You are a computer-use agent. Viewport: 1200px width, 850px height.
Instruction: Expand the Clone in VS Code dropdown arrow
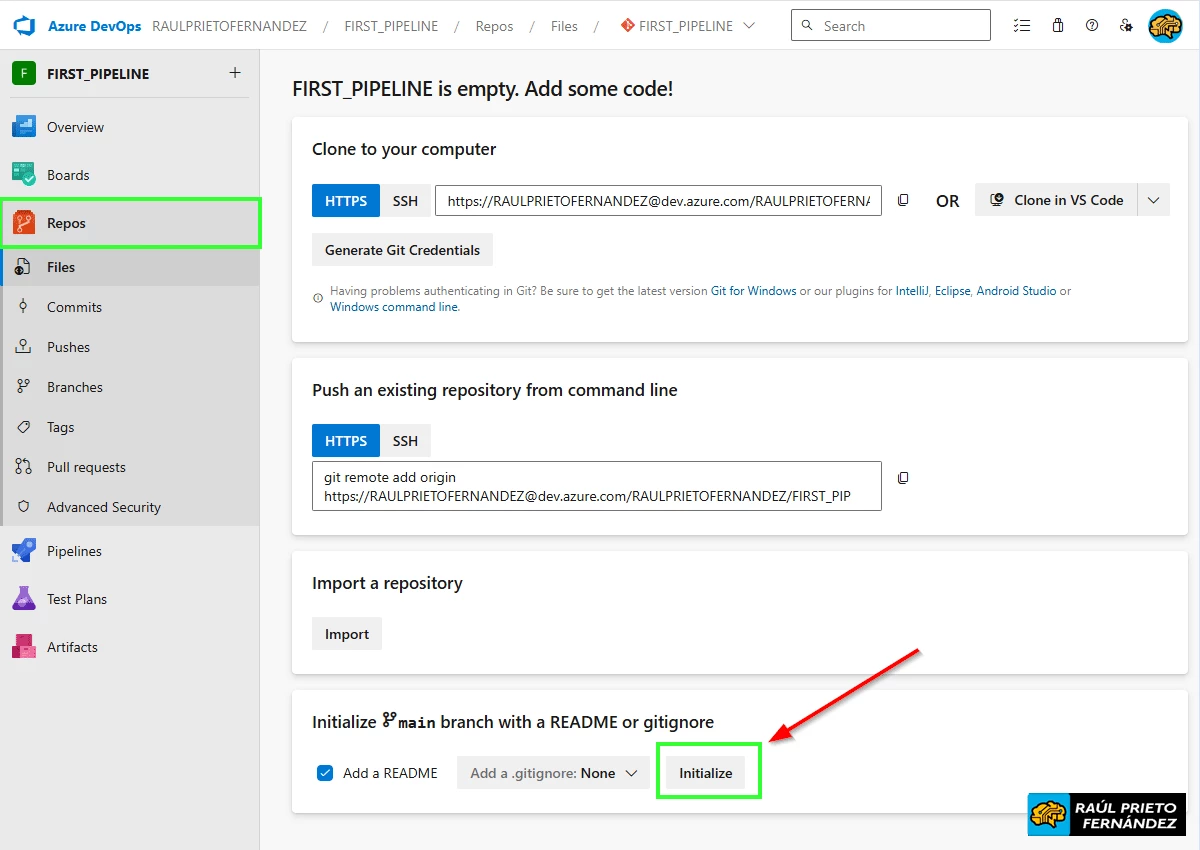point(1153,199)
